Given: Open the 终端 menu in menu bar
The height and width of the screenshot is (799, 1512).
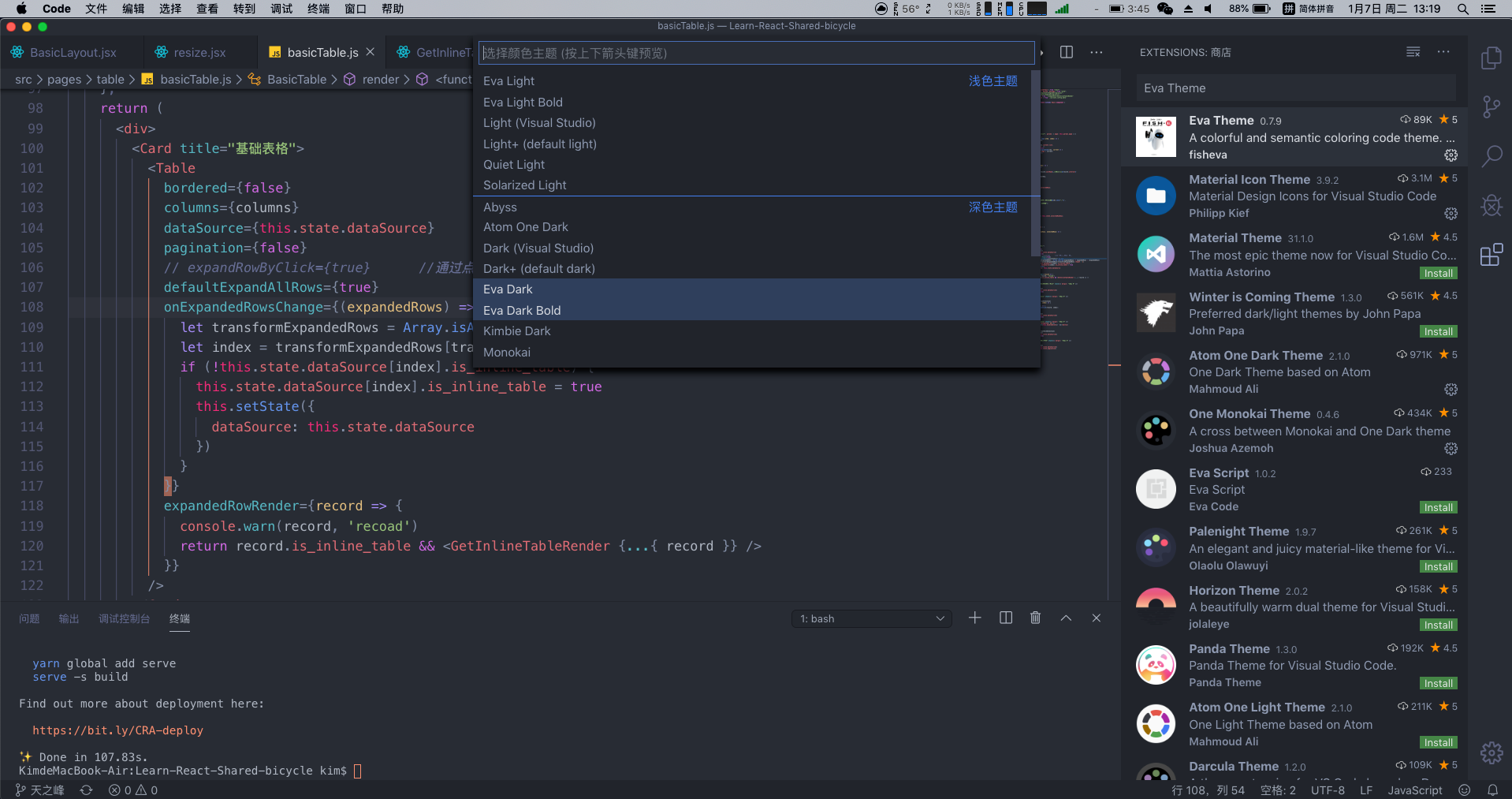Looking at the screenshot, I should pos(318,9).
